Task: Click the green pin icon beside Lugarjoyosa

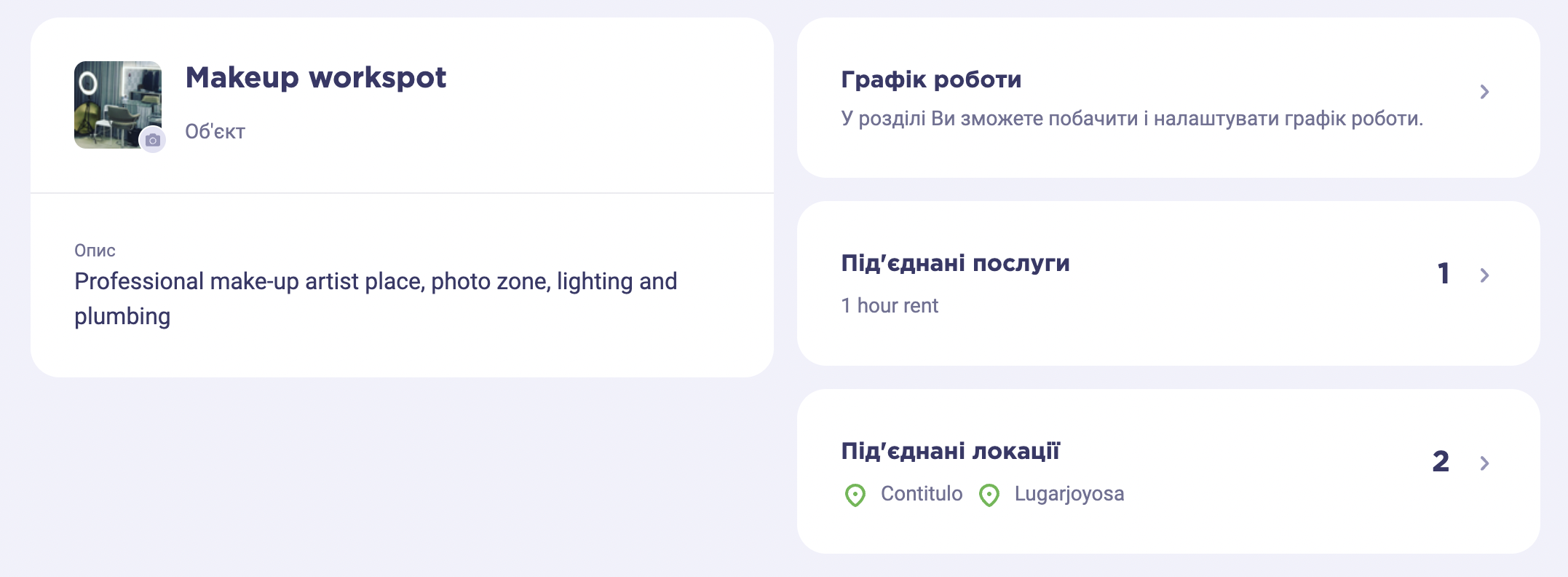Action: click(x=989, y=495)
